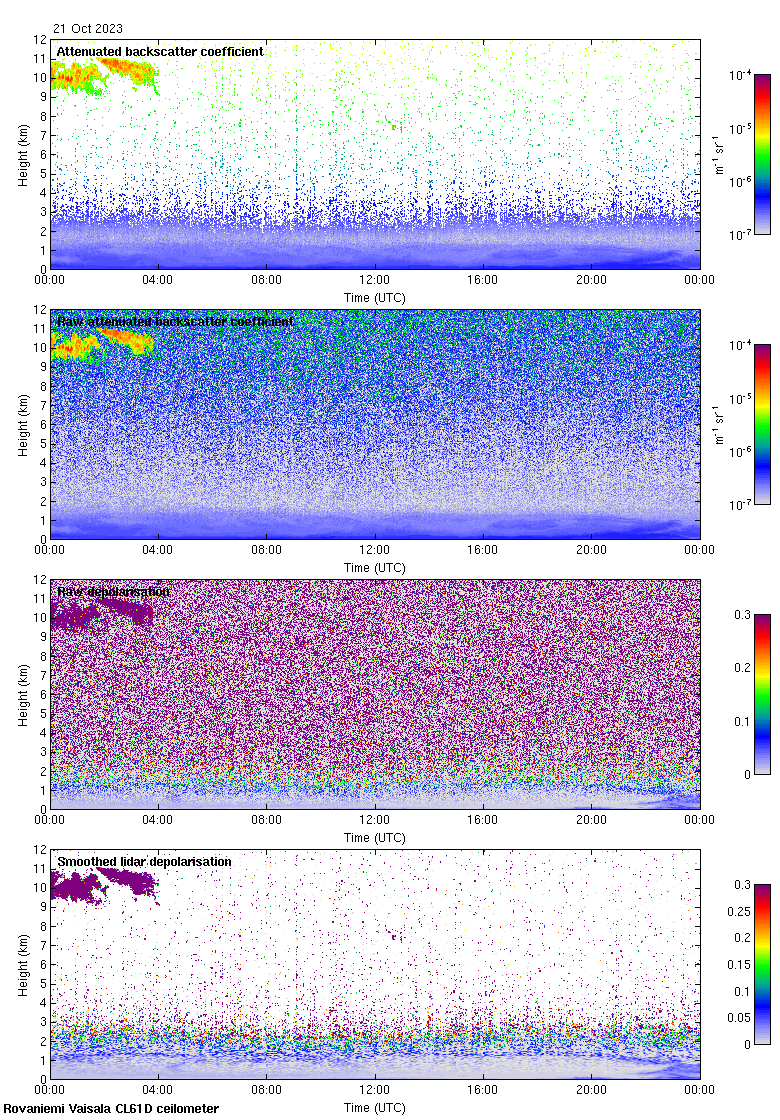Viewport: 780px width, 1120px height.
Task: Click 'Time (UTC)' label under the bottom plot
Action: coord(375,1108)
